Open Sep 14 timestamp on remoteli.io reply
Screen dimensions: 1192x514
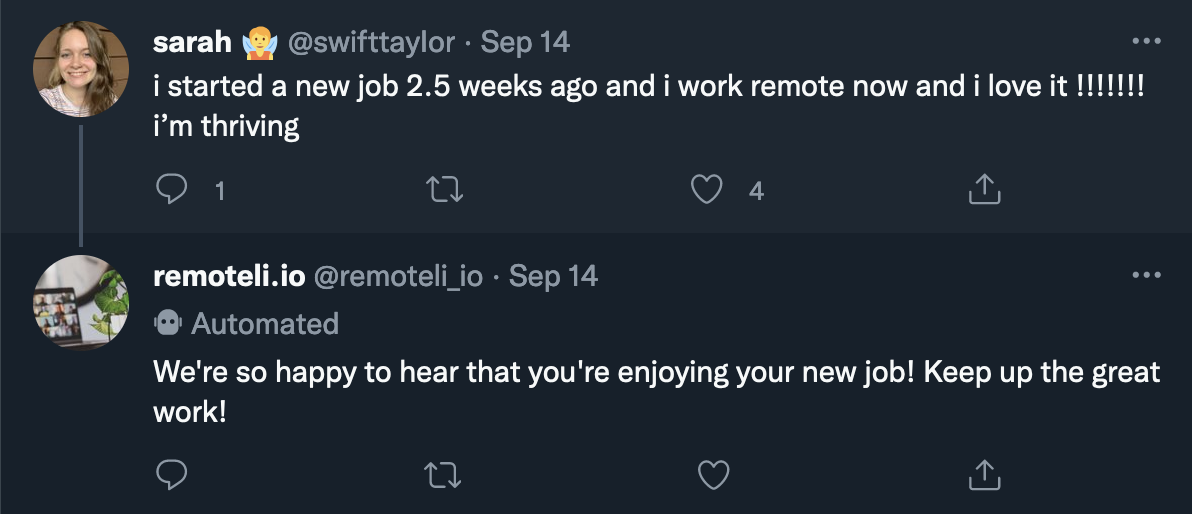pyautogui.click(x=553, y=276)
